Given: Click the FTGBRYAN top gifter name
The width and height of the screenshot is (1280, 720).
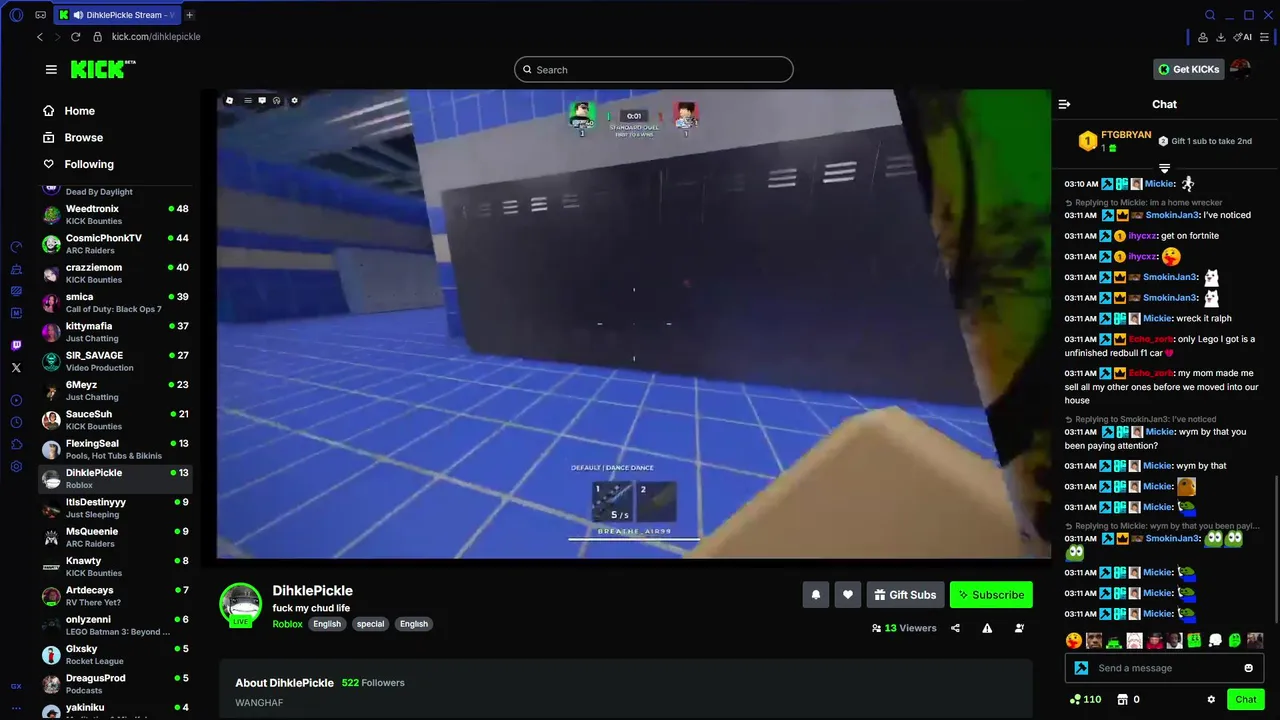Looking at the screenshot, I should click(x=1126, y=135).
